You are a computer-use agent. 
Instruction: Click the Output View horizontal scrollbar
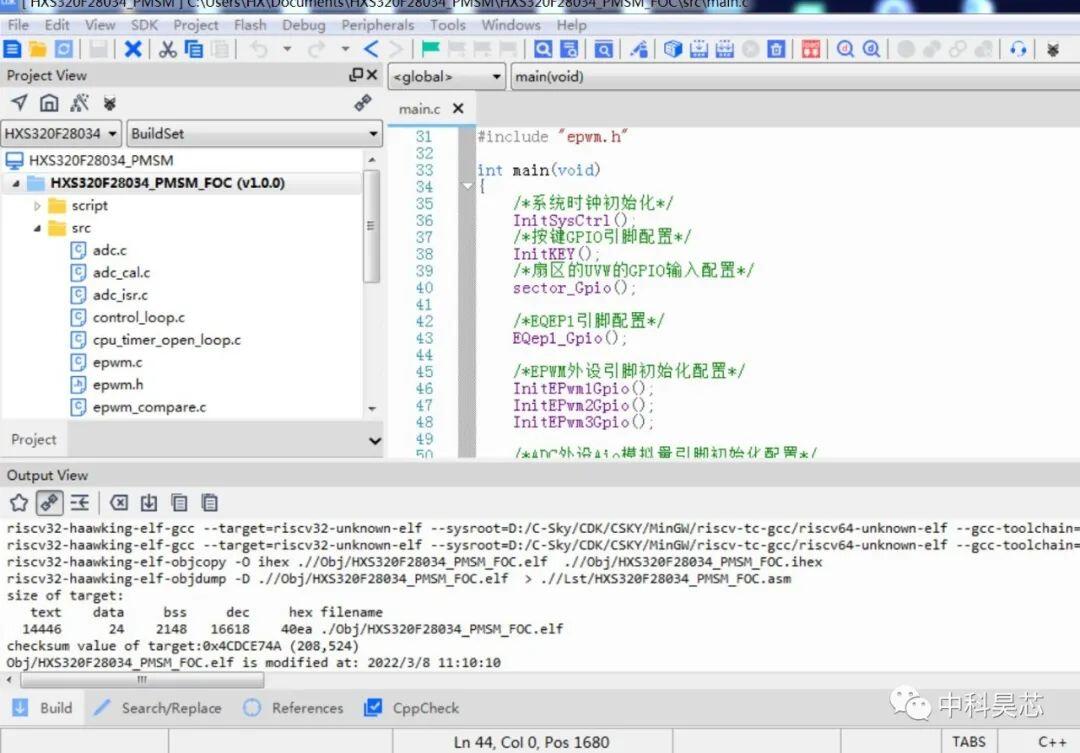click(x=142, y=680)
